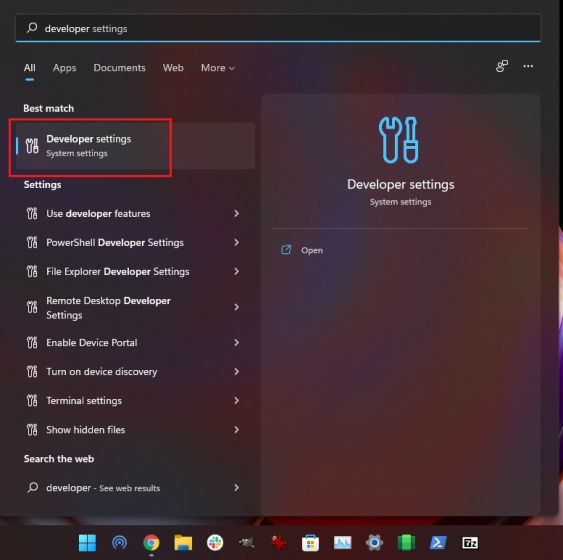
Task: Open the graph monitor app icon on the taskbar
Action: (343, 543)
